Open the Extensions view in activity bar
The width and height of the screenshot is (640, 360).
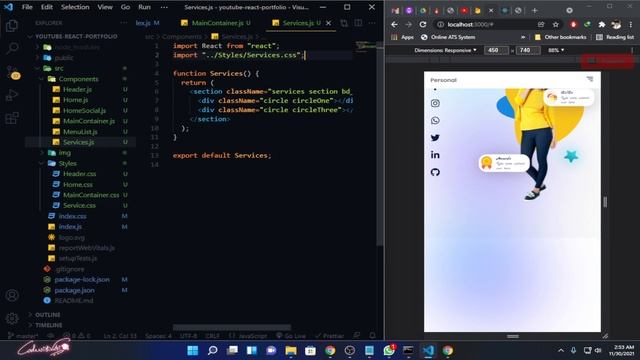pyautogui.click(x=12, y=118)
